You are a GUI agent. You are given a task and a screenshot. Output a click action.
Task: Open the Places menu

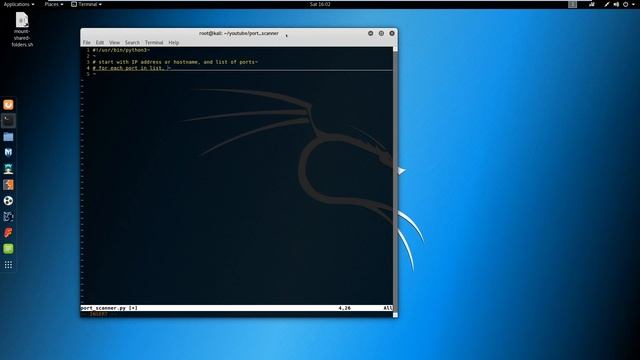coord(54,4)
